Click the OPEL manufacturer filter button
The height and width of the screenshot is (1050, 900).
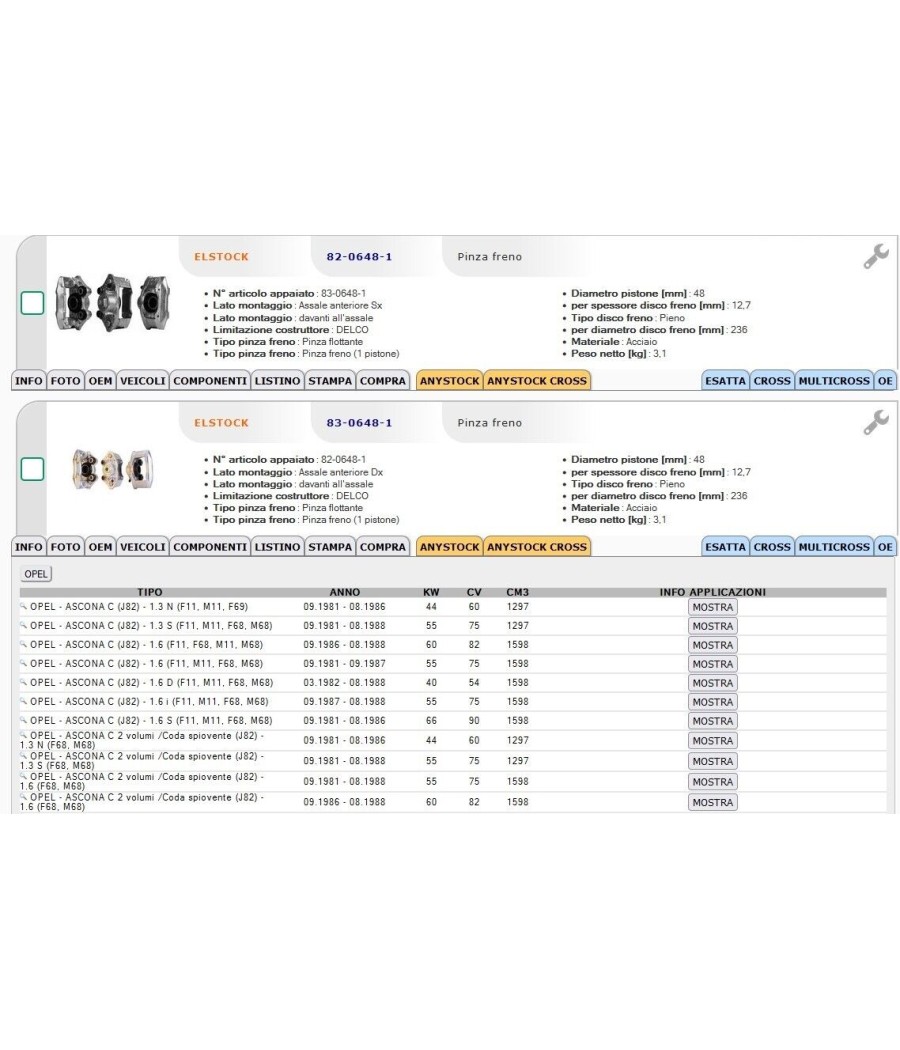coord(36,574)
